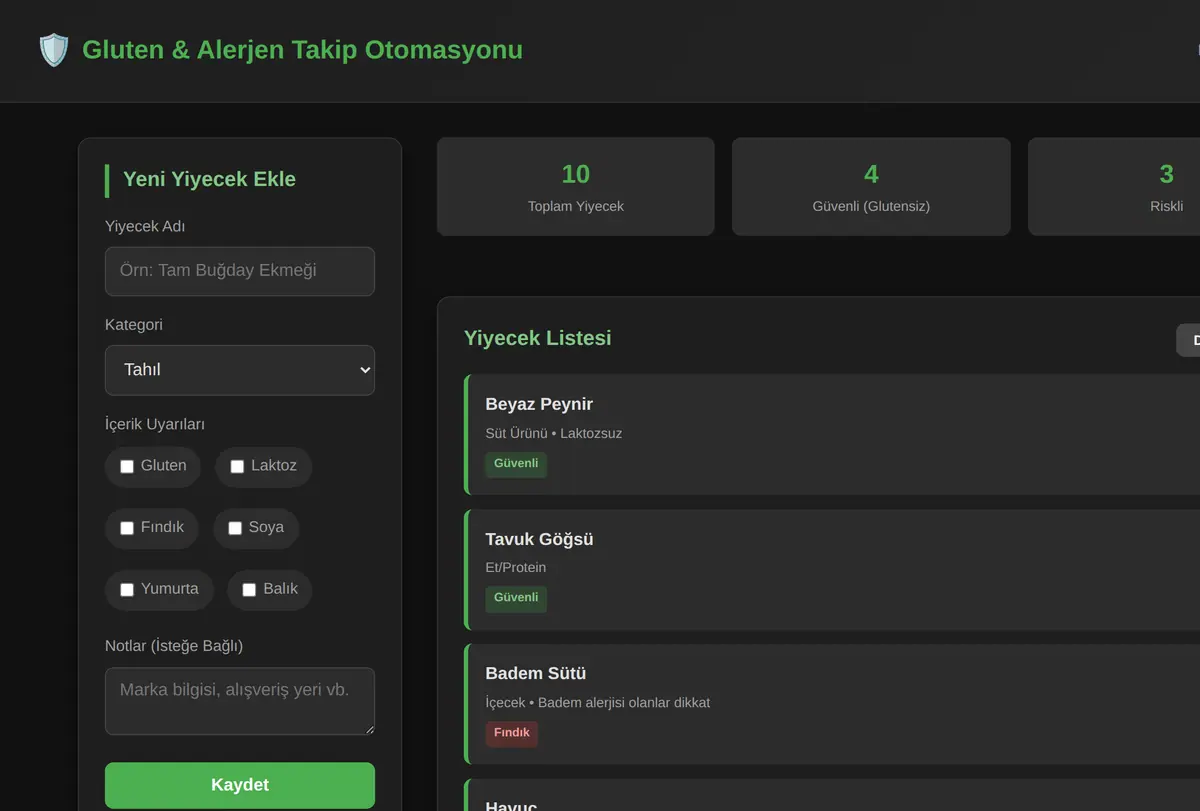Mark the Balık checkbox
1200x811 pixels.
(249, 590)
